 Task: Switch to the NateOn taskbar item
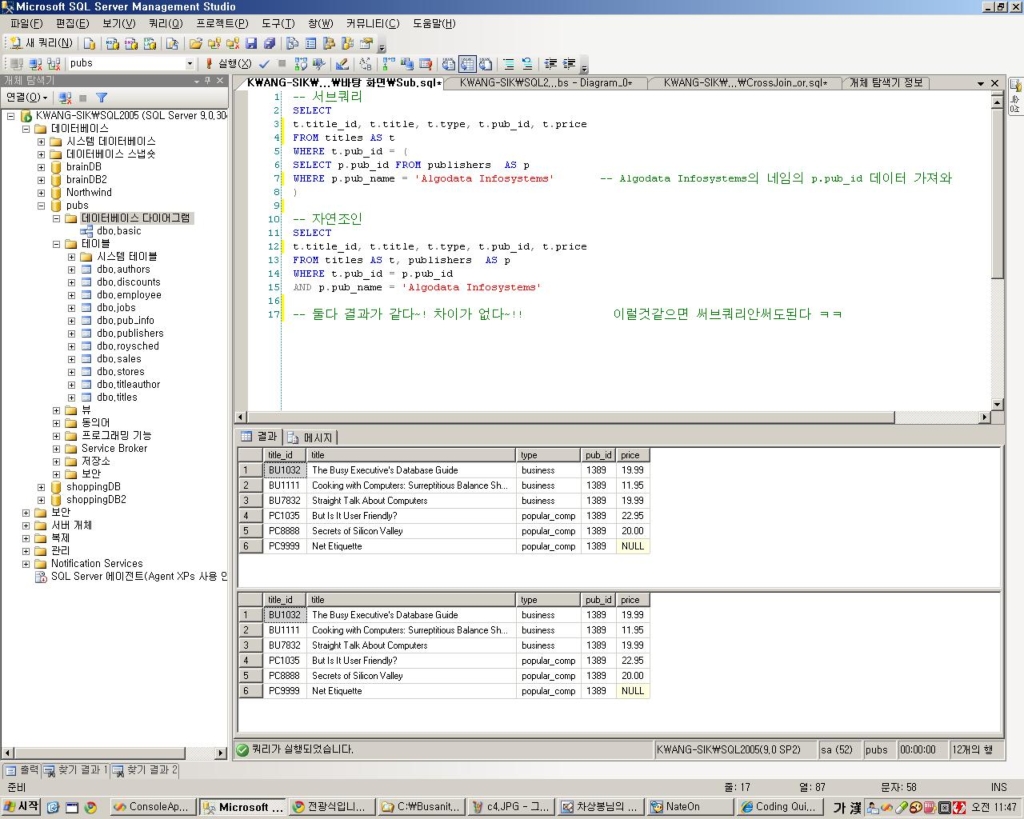[x=690, y=807]
